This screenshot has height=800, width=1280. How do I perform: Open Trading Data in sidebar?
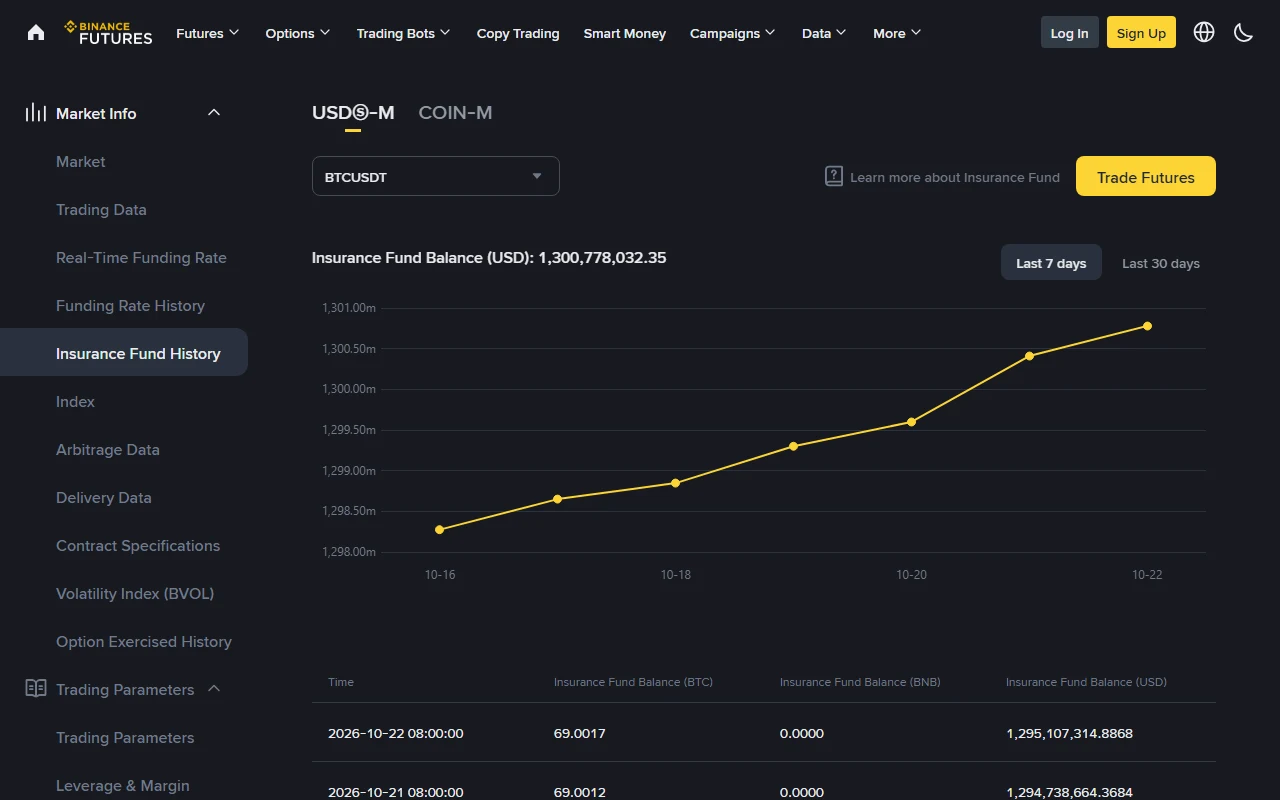point(101,209)
